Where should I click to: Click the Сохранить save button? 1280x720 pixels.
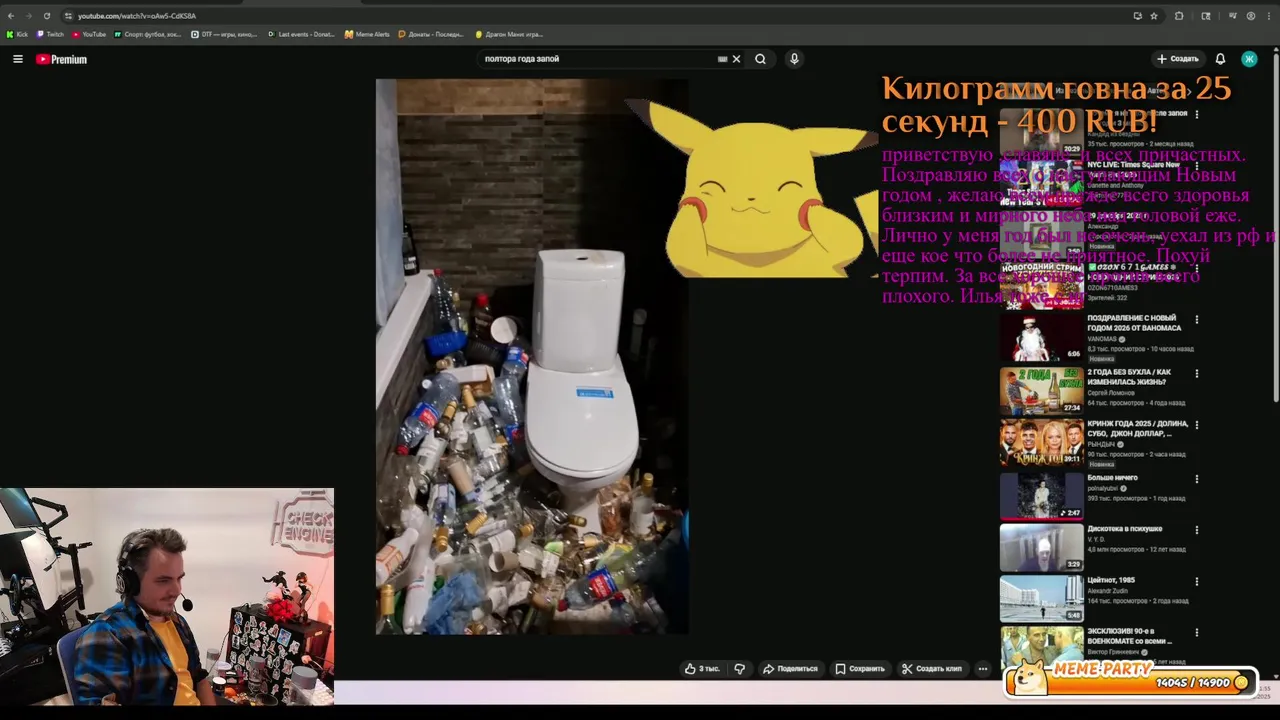click(x=860, y=669)
